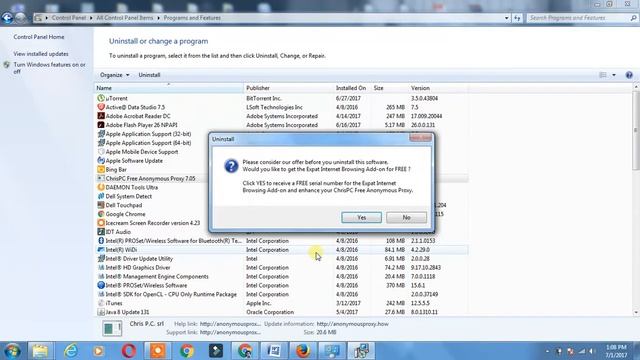Click the BitTorrent Inc. publisher cell
Image resolution: width=640 pixels, height=360 pixels.
point(264,98)
